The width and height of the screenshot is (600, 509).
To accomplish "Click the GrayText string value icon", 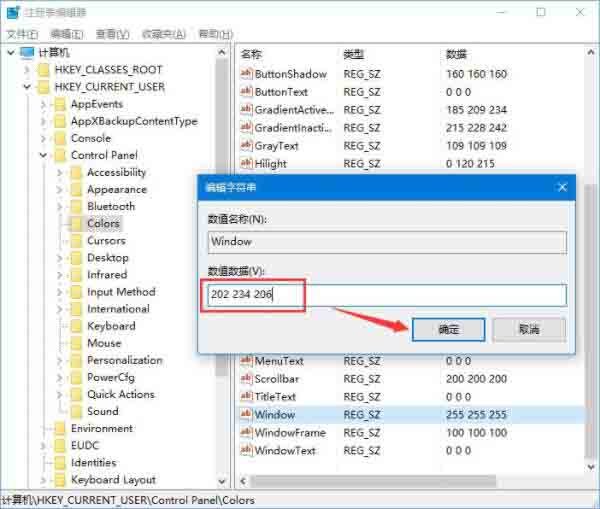I will pos(246,146).
